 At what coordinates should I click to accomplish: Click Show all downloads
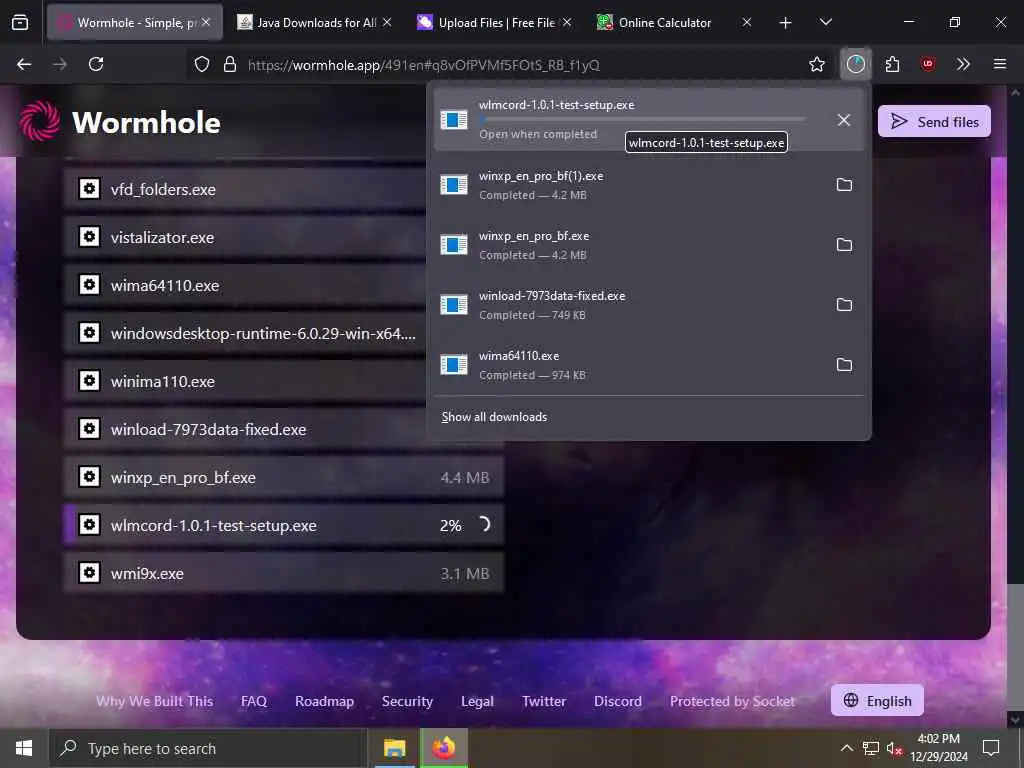[494, 417]
